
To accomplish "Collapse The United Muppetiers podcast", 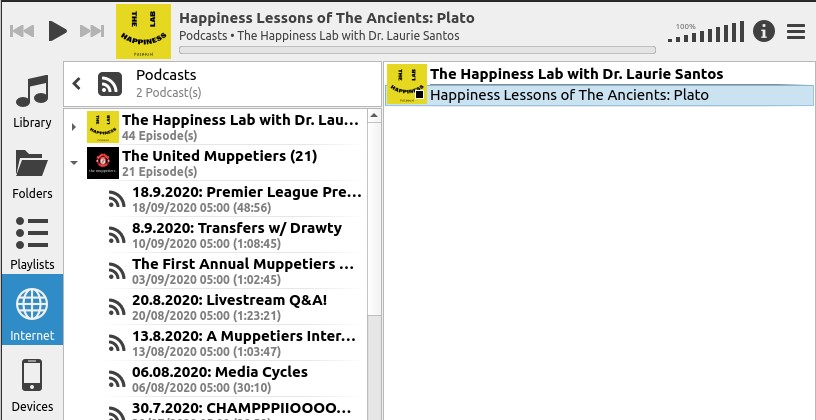I will (x=74, y=162).
